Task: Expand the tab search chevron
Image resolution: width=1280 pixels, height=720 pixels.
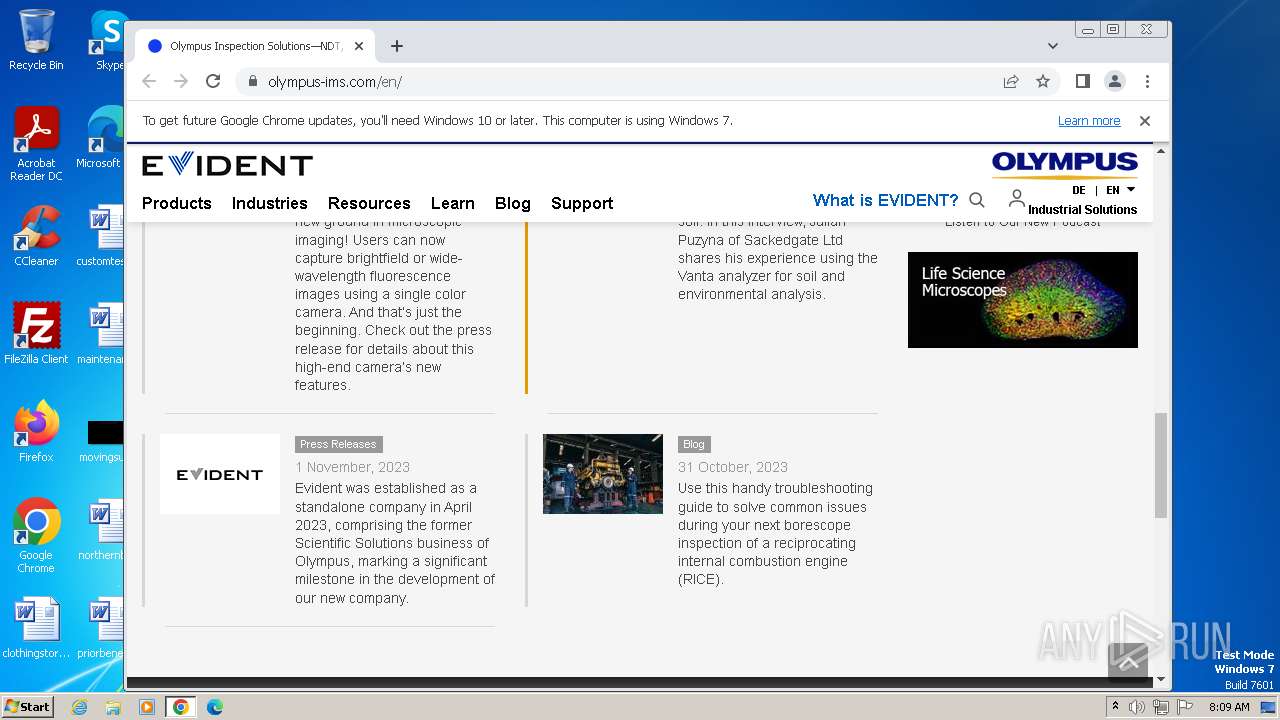Action: point(1053,46)
